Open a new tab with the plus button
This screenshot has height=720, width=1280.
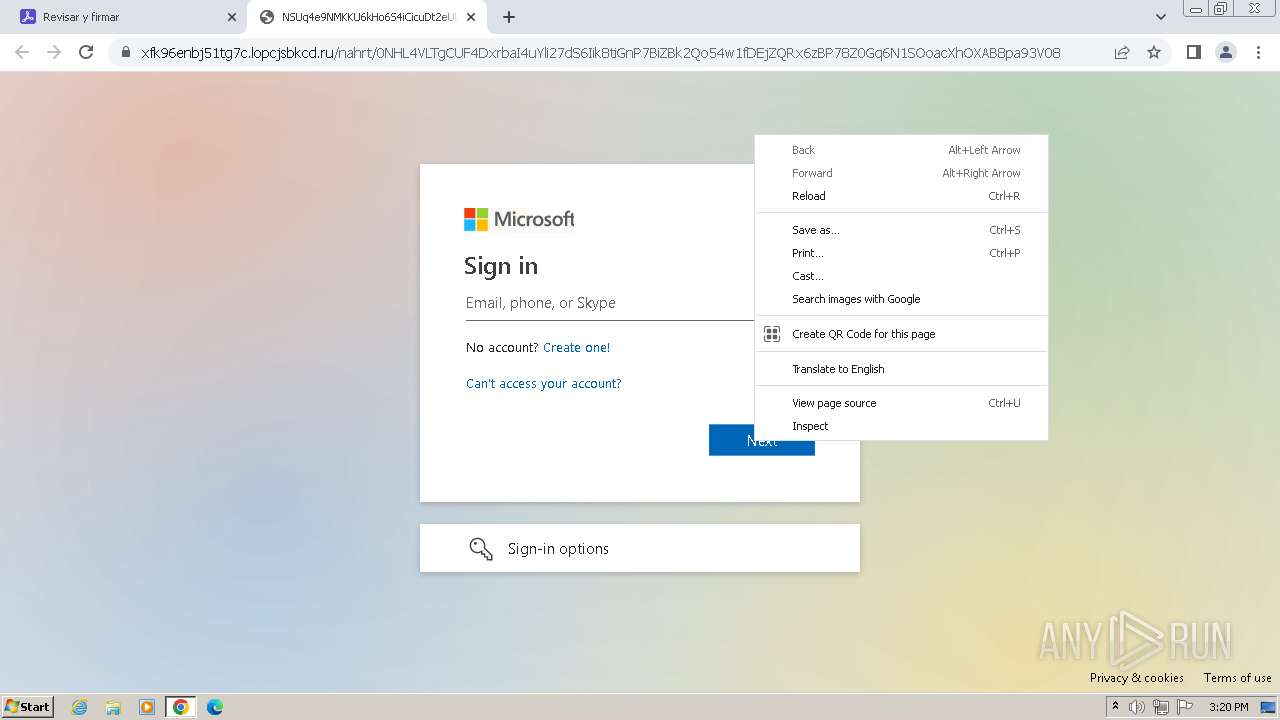[x=509, y=17]
